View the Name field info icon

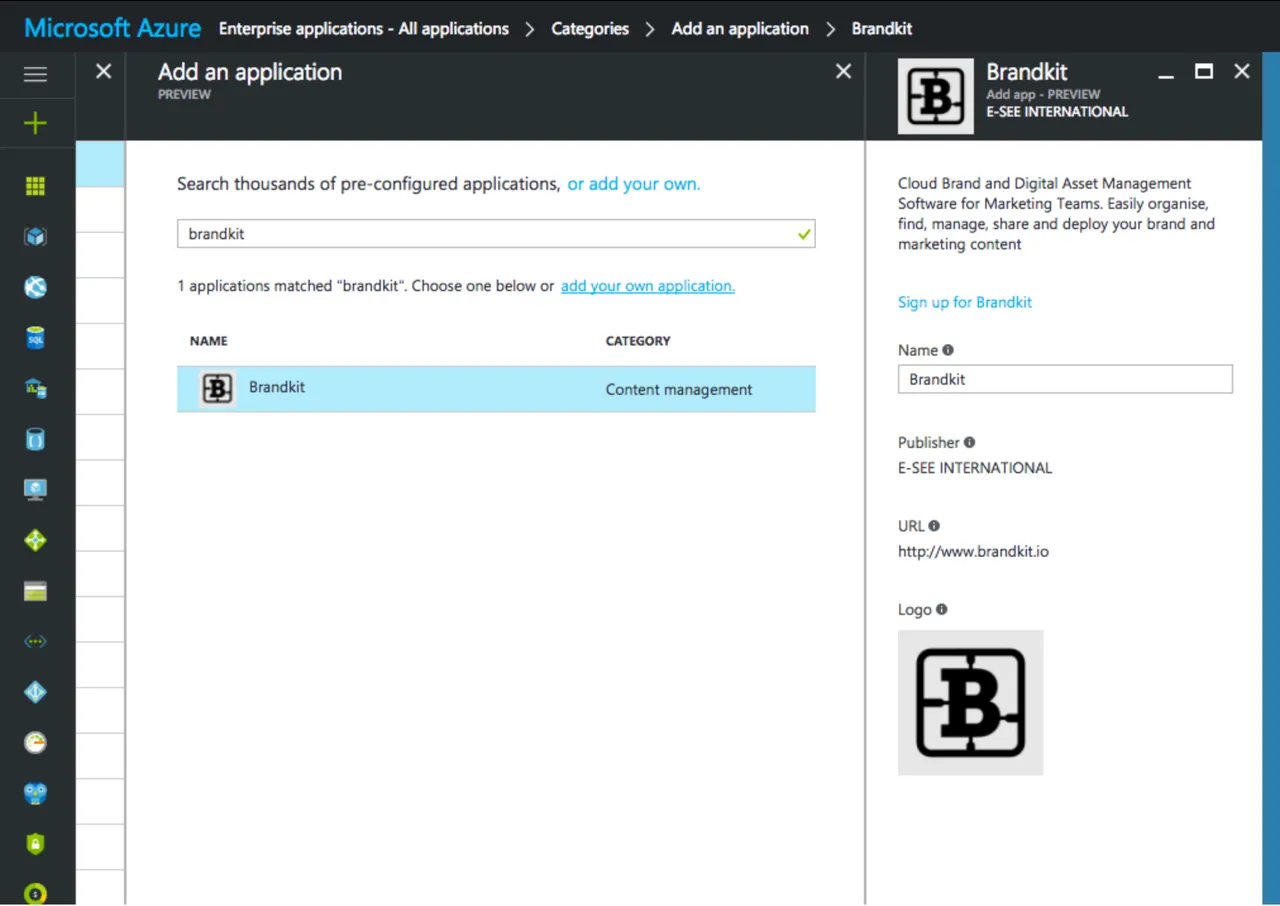[x=949, y=350]
